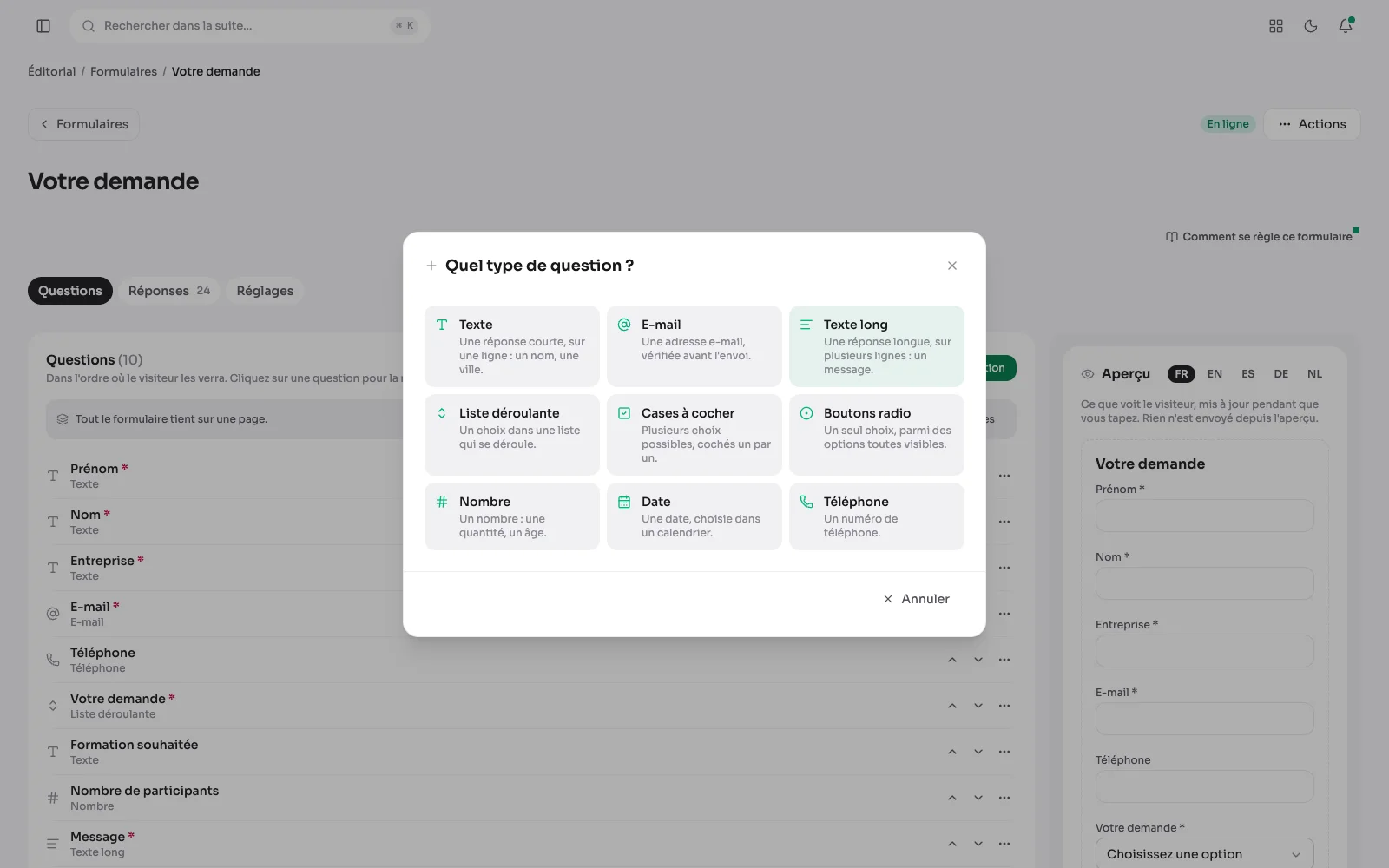Move the Téléphone question up
The image size is (1389, 868).
coord(952,660)
